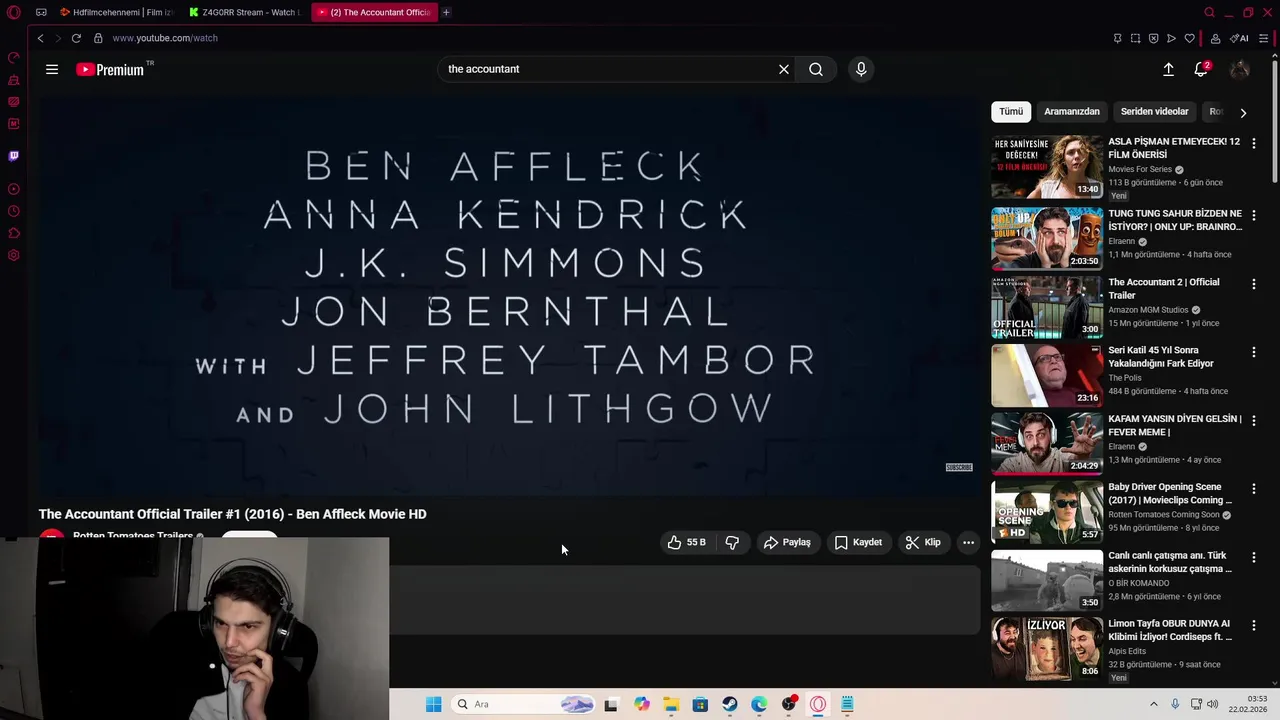This screenshot has height=720, width=1280.
Task: Open the YouTube create upload icon
Action: pyautogui.click(x=1168, y=69)
